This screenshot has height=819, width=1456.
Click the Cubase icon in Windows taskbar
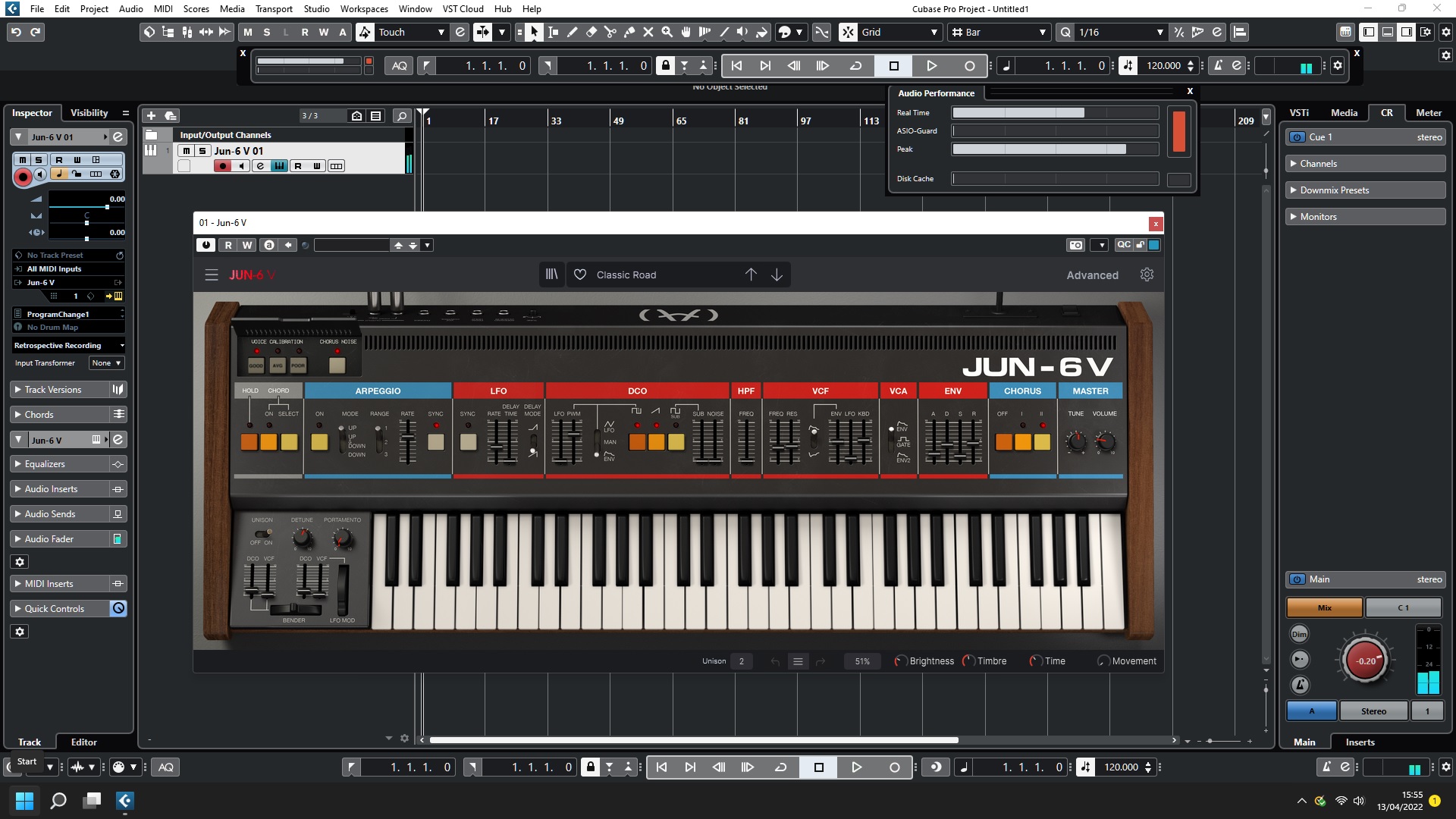125,800
